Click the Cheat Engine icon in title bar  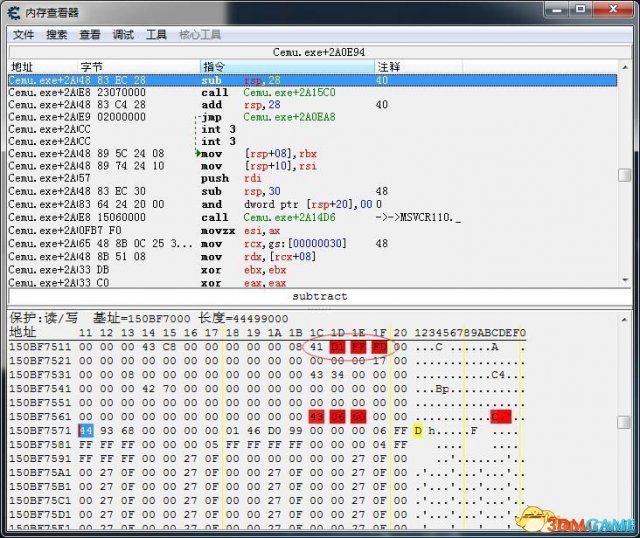(x=13, y=13)
